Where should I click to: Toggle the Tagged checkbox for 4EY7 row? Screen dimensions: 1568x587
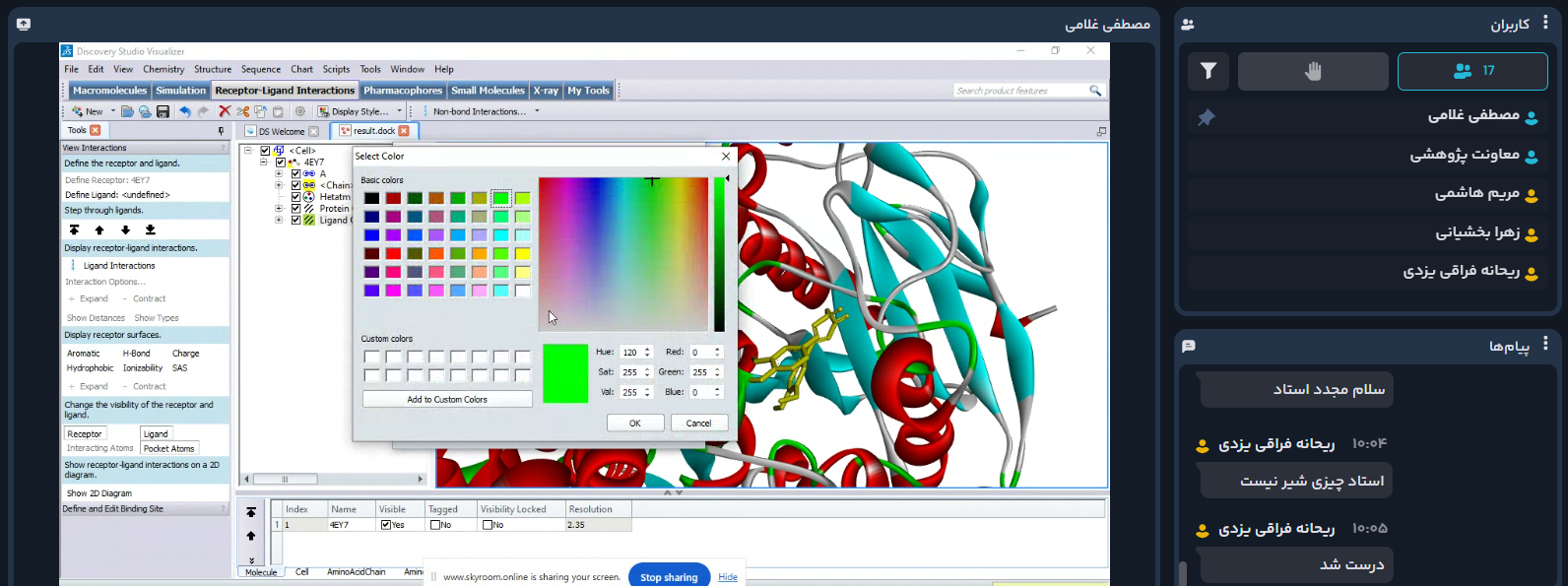point(434,525)
